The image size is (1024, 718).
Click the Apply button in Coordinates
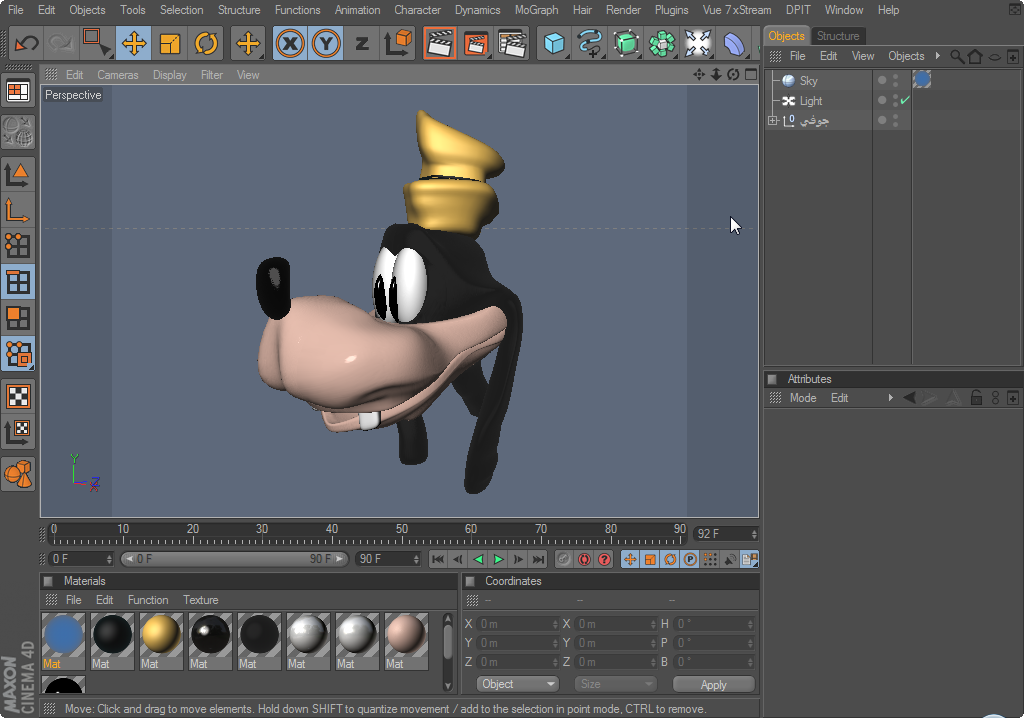coord(713,684)
